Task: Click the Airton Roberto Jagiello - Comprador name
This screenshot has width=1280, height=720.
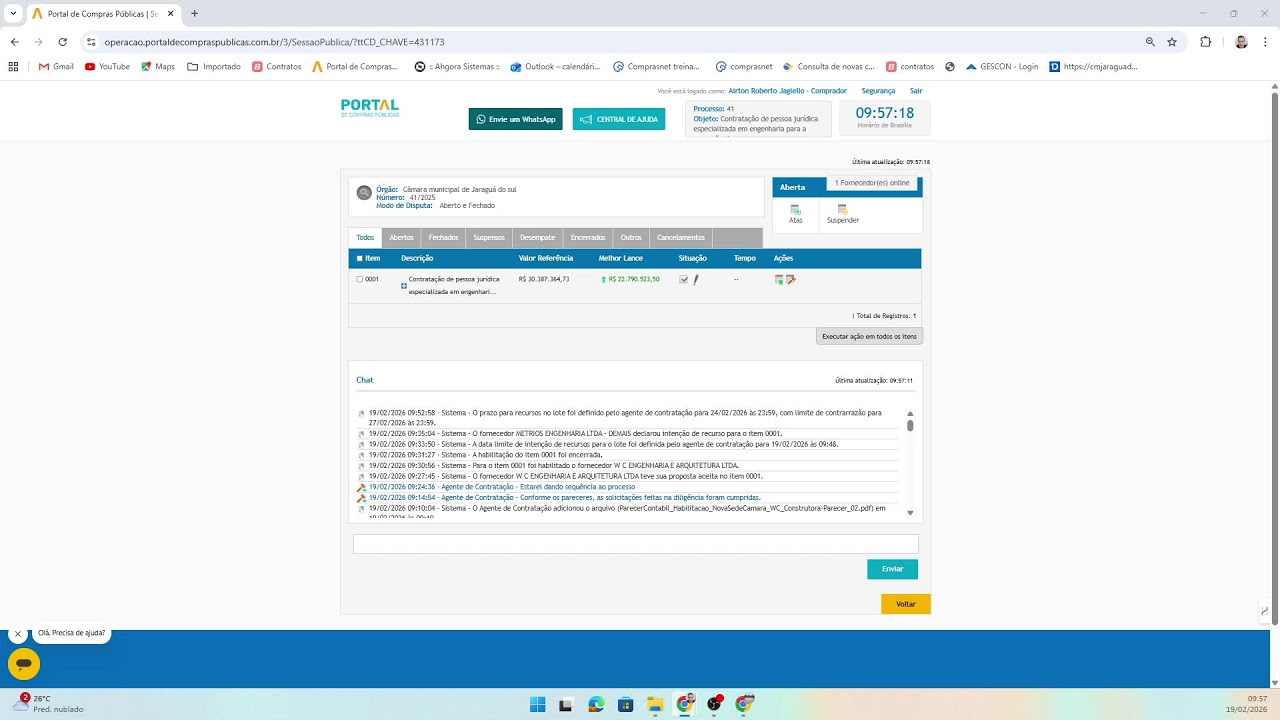Action: (787, 91)
